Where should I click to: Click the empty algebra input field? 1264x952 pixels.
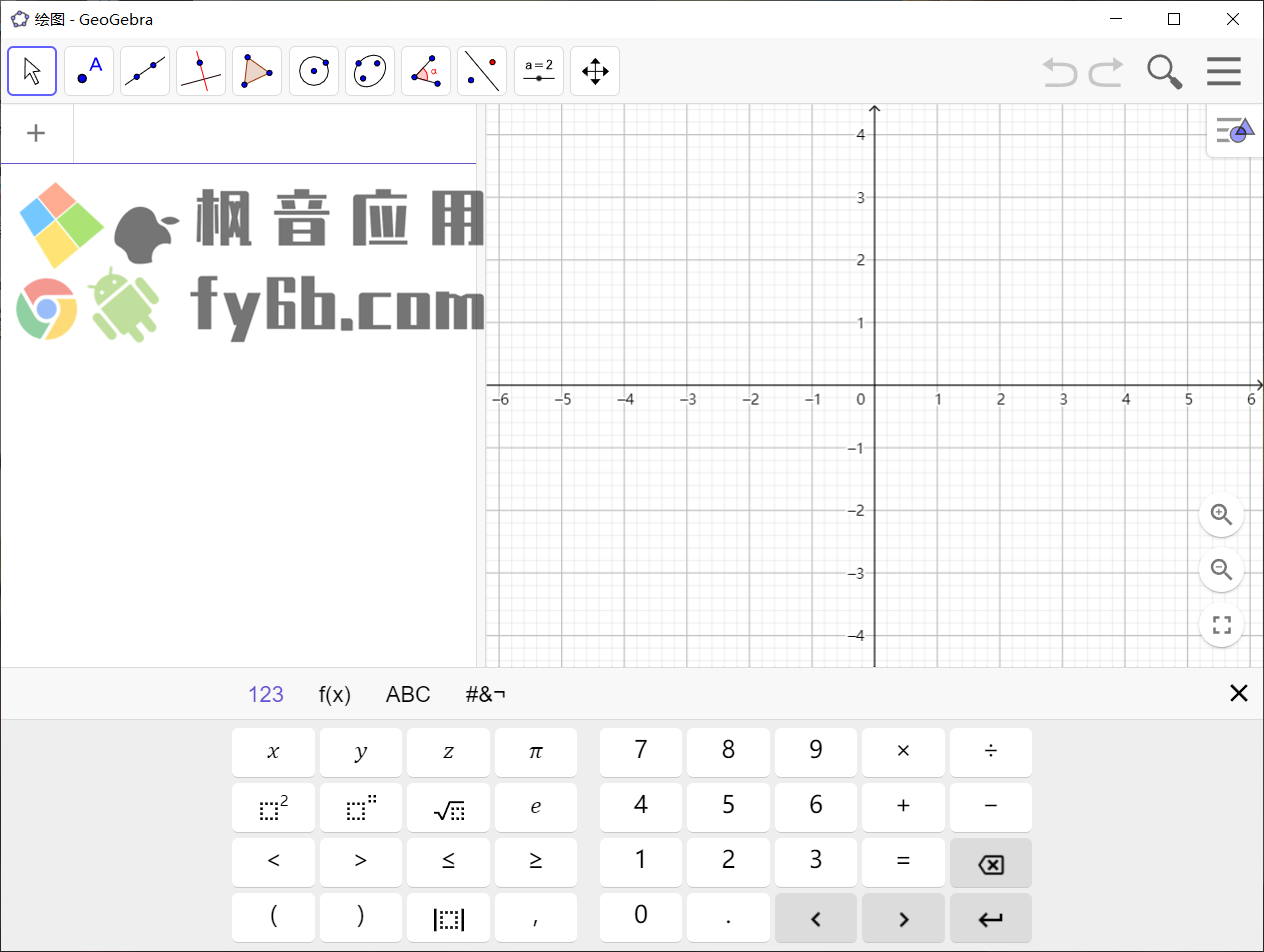click(275, 133)
